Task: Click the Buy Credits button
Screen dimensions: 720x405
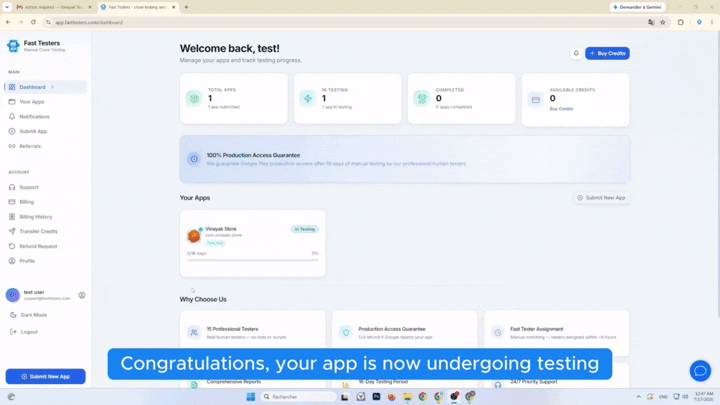Action: 607,53
